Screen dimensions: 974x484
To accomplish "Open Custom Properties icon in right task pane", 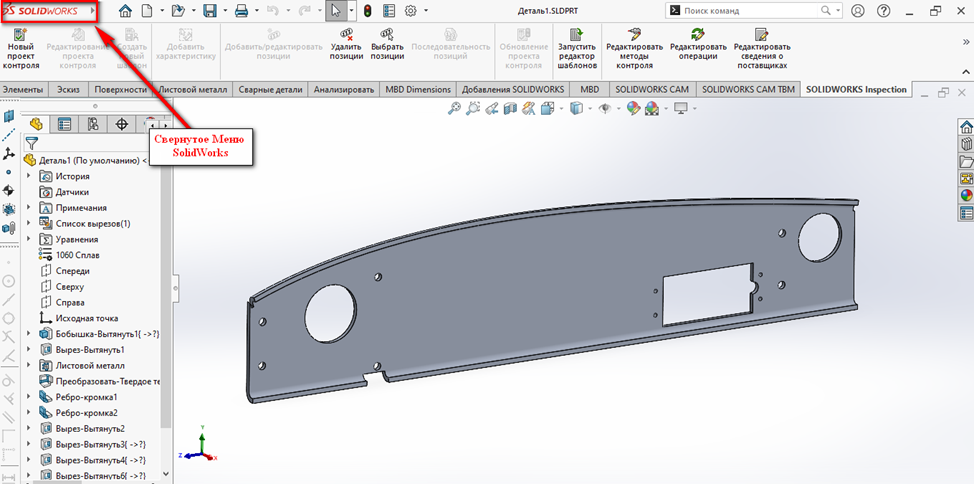I will 966,213.
